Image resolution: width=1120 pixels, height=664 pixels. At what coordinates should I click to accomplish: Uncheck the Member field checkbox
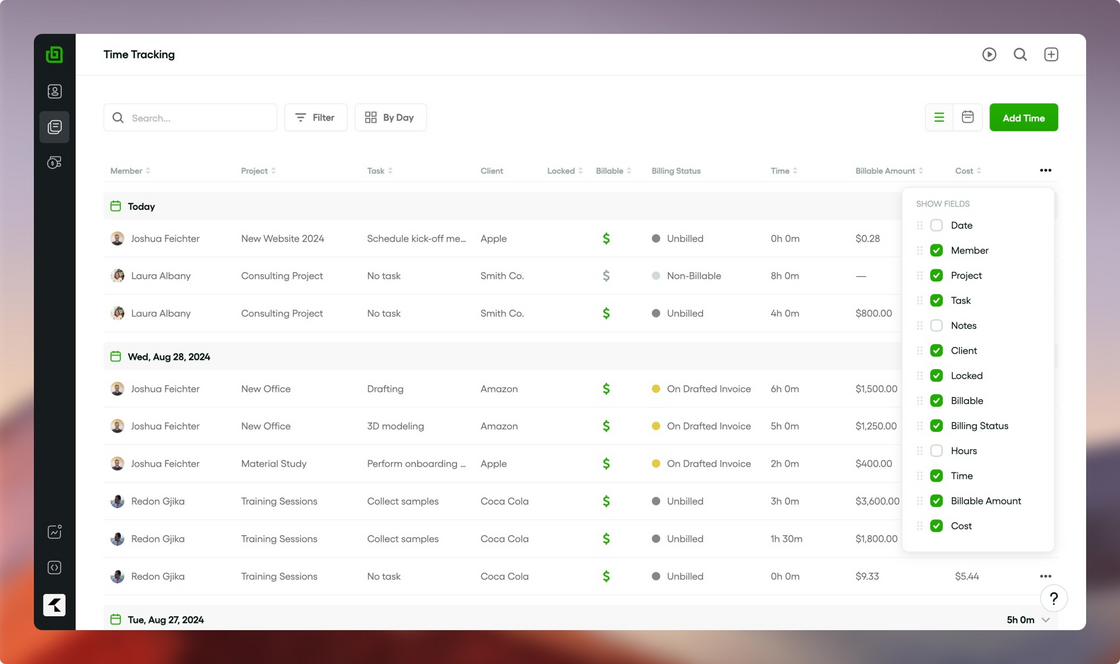(x=936, y=251)
